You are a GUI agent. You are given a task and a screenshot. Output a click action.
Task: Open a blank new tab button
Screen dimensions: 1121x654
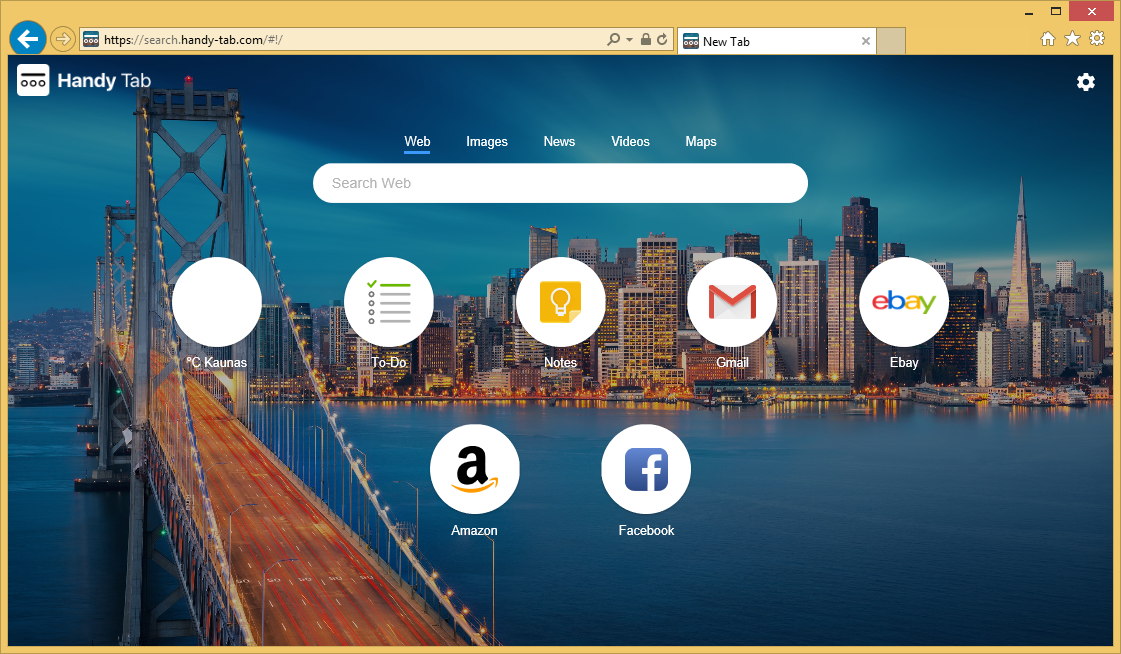[x=891, y=41]
